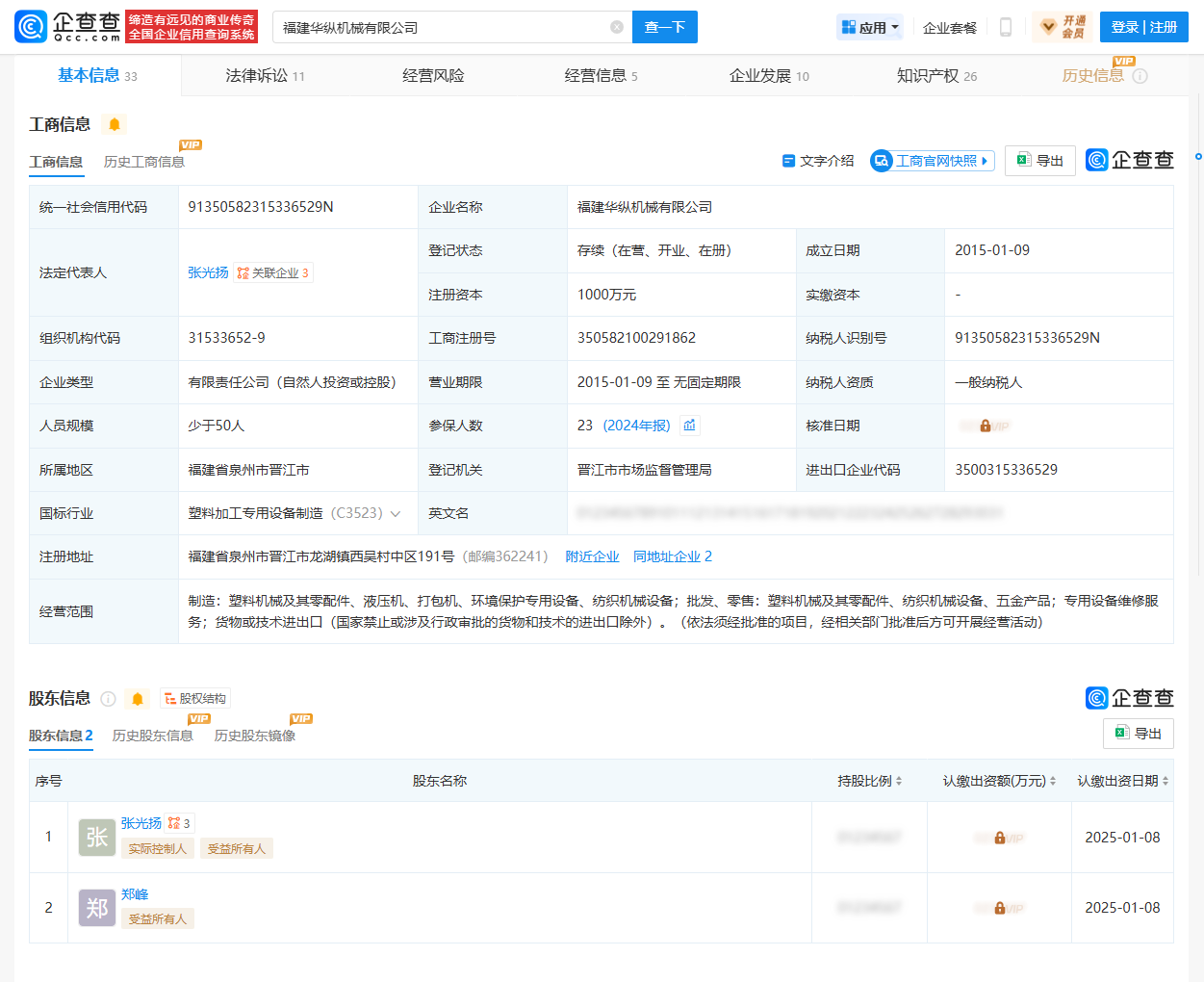
Task: Clear the search box text
Action: (617, 27)
